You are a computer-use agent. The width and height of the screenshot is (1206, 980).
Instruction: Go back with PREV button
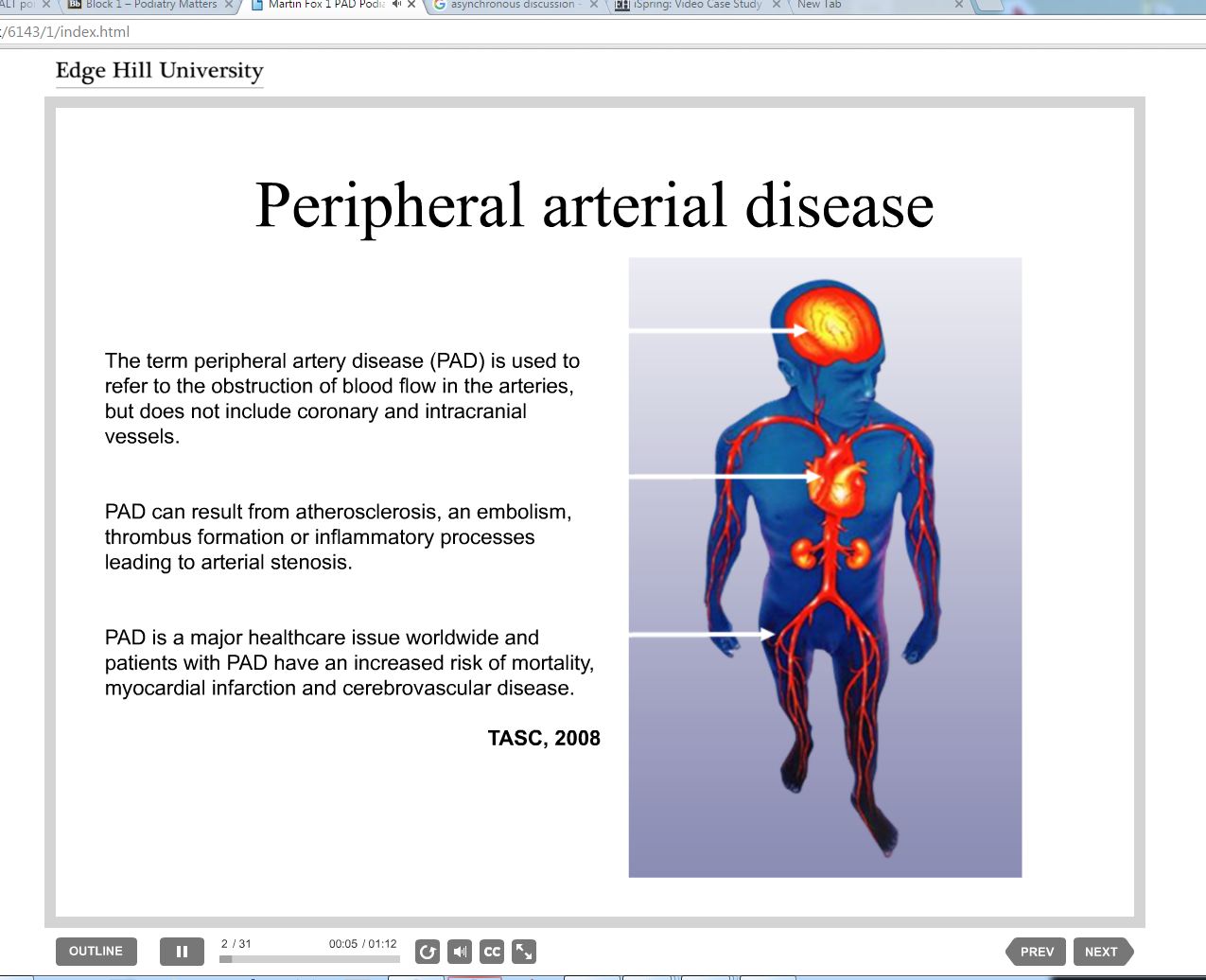click(1037, 952)
